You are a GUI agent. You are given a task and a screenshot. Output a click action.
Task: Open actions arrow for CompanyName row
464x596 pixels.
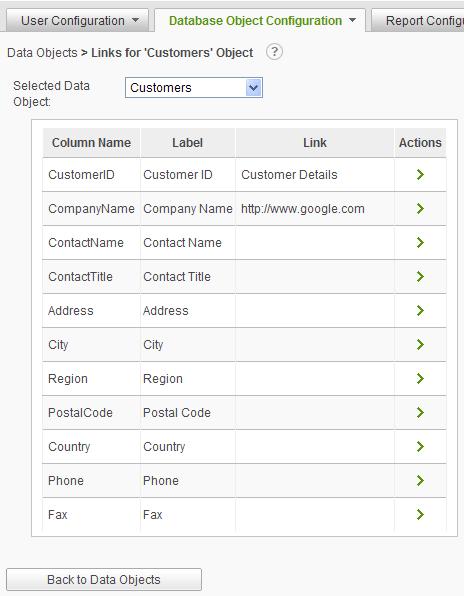click(420, 209)
